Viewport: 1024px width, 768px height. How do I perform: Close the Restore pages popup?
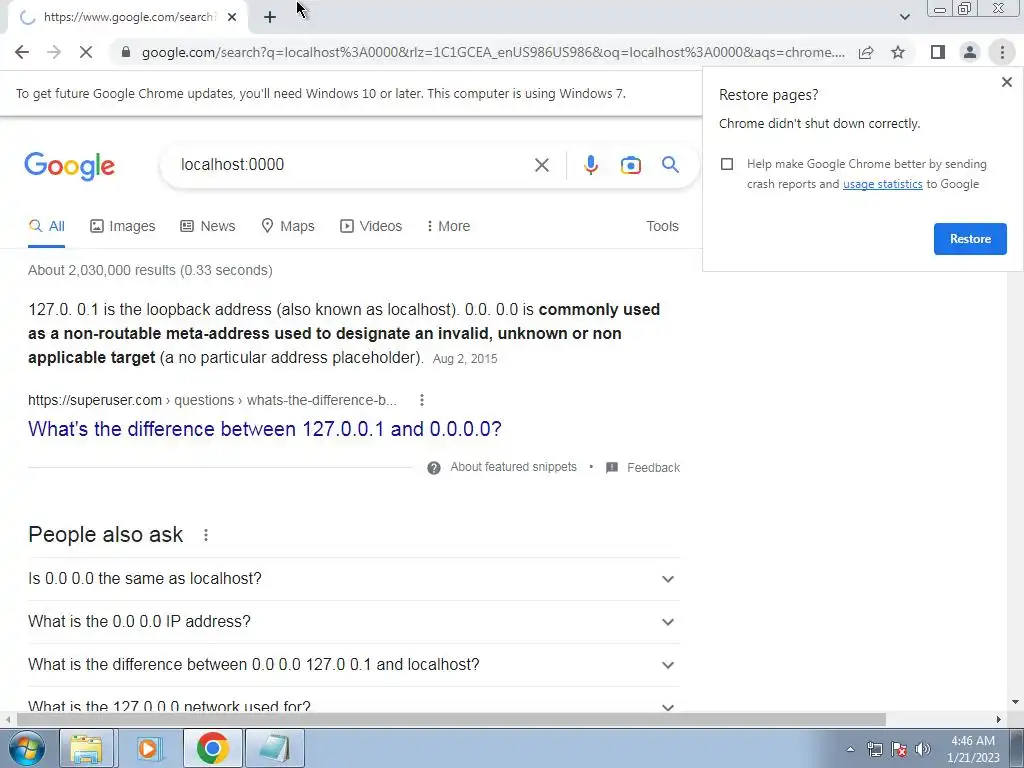(1006, 82)
